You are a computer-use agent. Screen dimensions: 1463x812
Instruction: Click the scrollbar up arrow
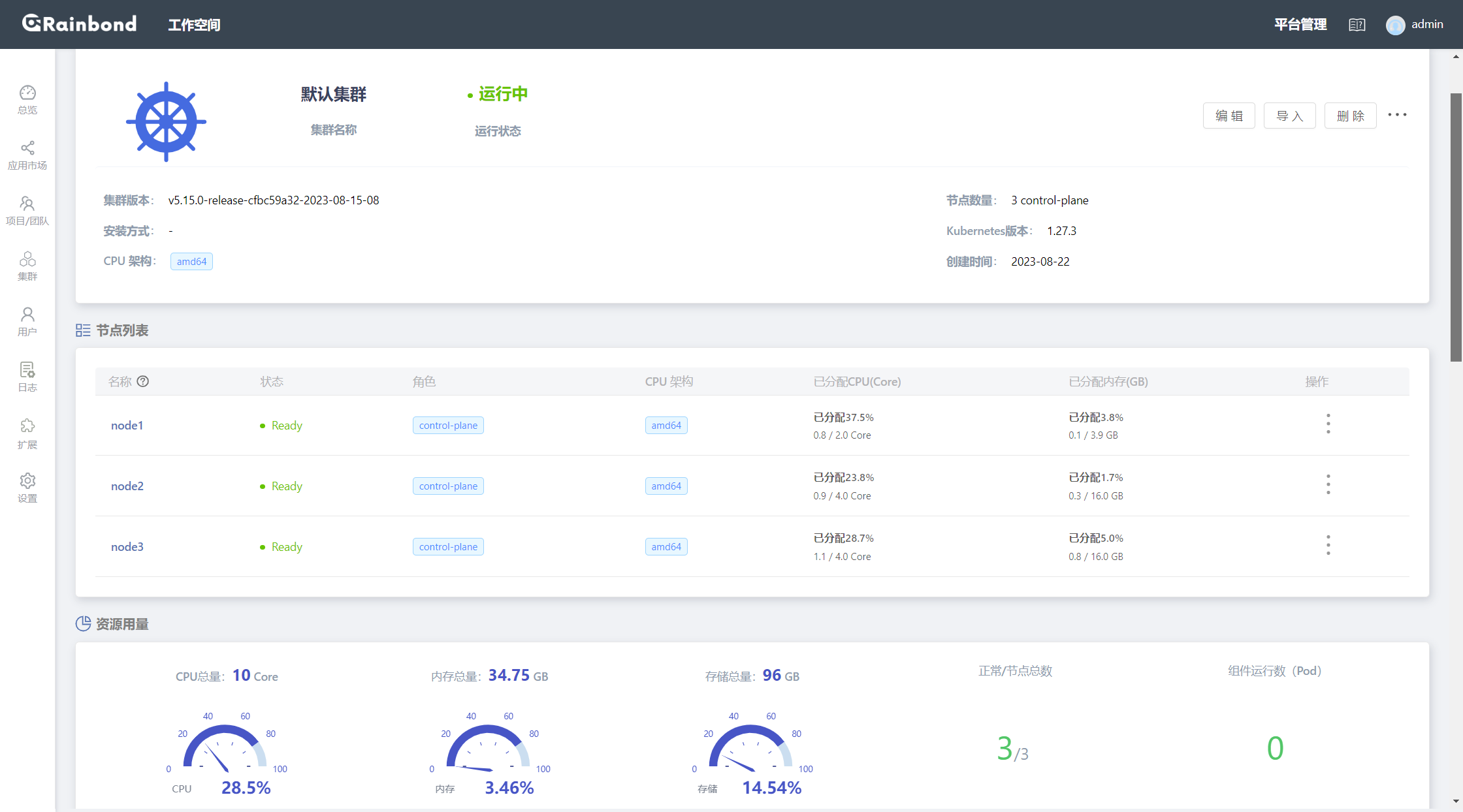coord(1456,56)
